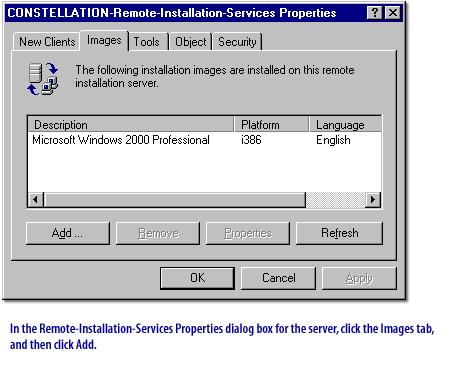
Task: Select the Microsoft Windows 2000 Professional row
Action: pos(204,140)
